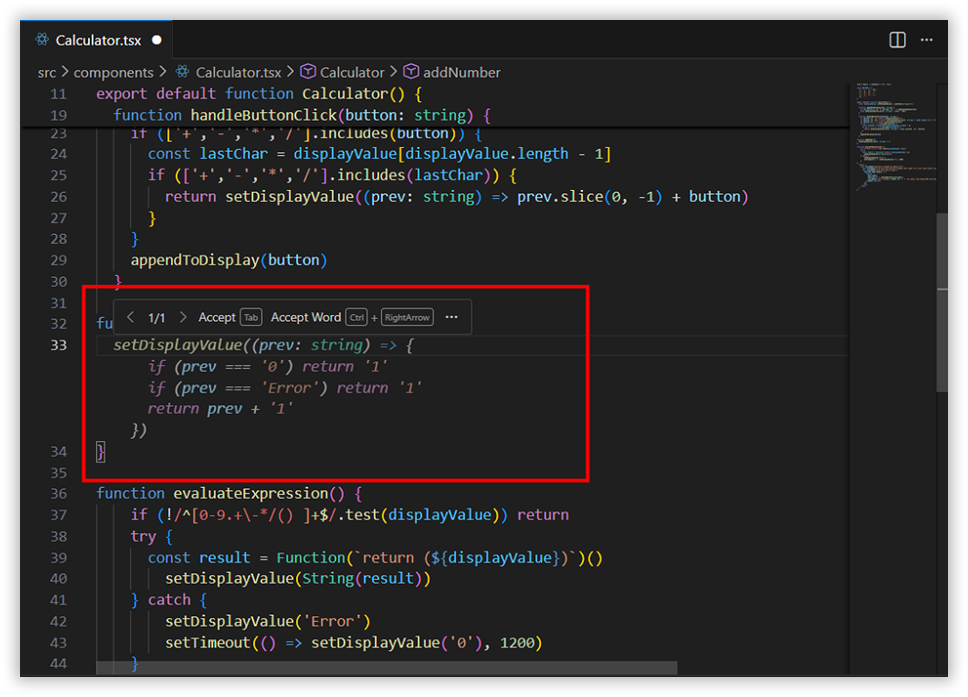Click 'const result = Function' on line 39
The height and width of the screenshot is (697, 968).
[246, 558]
